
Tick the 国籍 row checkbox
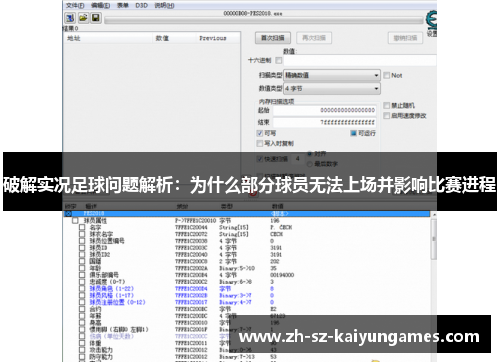(x=82, y=261)
